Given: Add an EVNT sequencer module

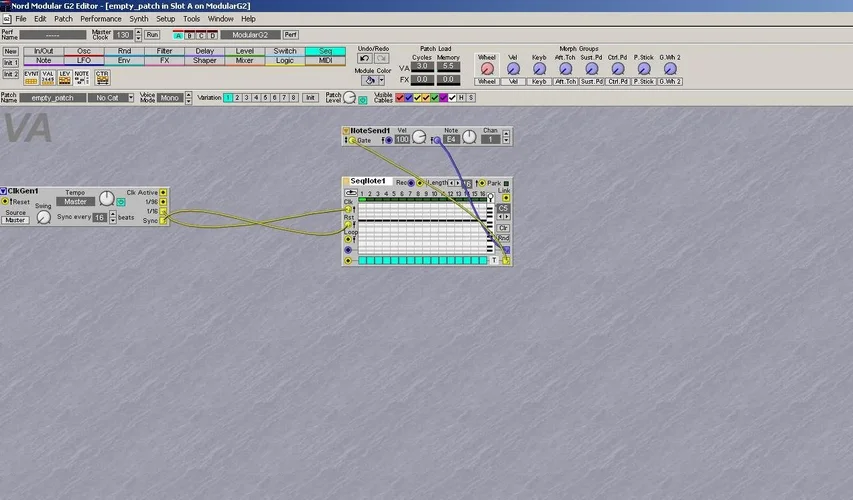Looking at the screenshot, I should [32, 76].
